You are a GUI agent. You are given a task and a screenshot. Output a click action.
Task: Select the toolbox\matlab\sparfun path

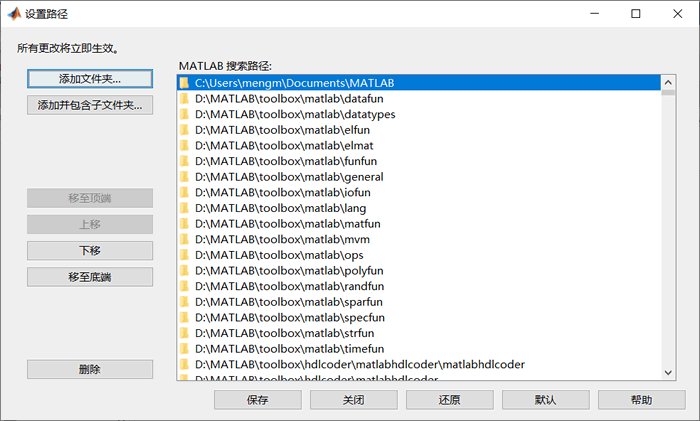pyautogui.click(x=419, y=302)
